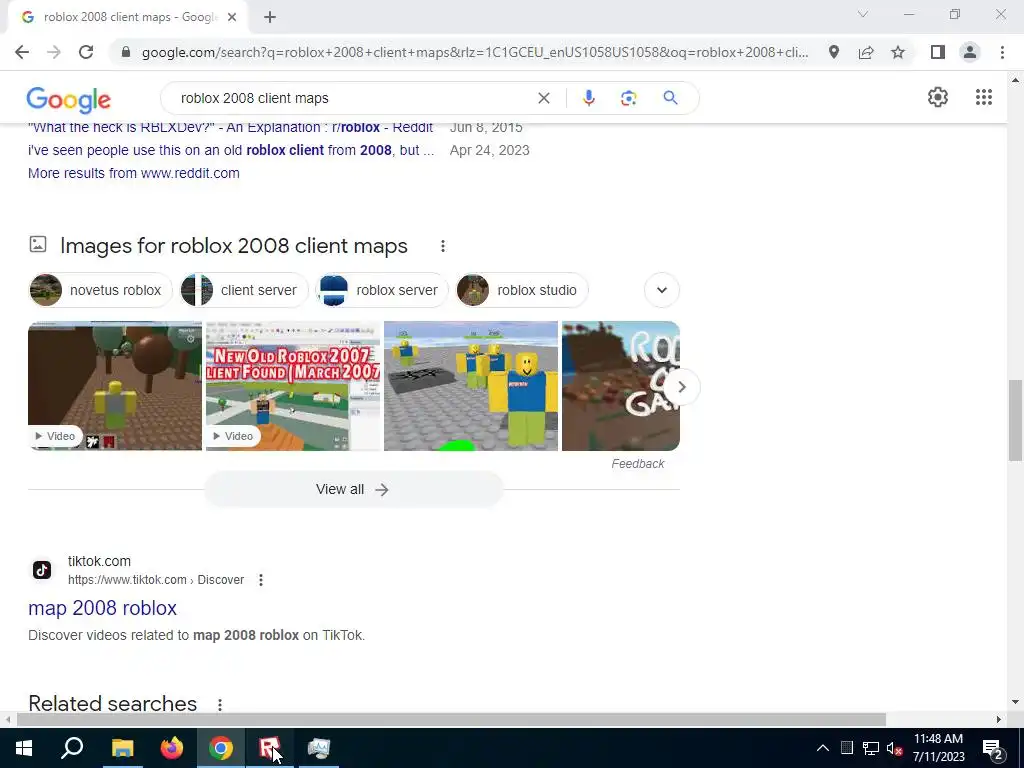Open brown trees Roblox video thumbnail

click(x=115, y=385)
